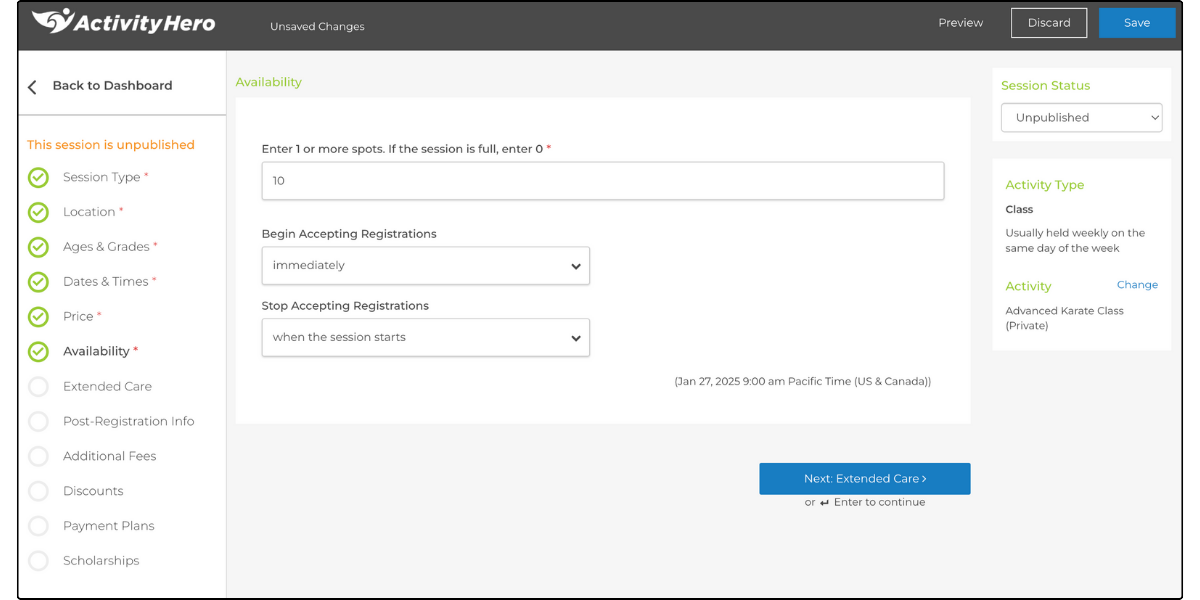The height and width of the screenshot is (600, 1200).
Task: Click the green checkmark next to Price
Action: pyautogui.click(x=38, y=317)
